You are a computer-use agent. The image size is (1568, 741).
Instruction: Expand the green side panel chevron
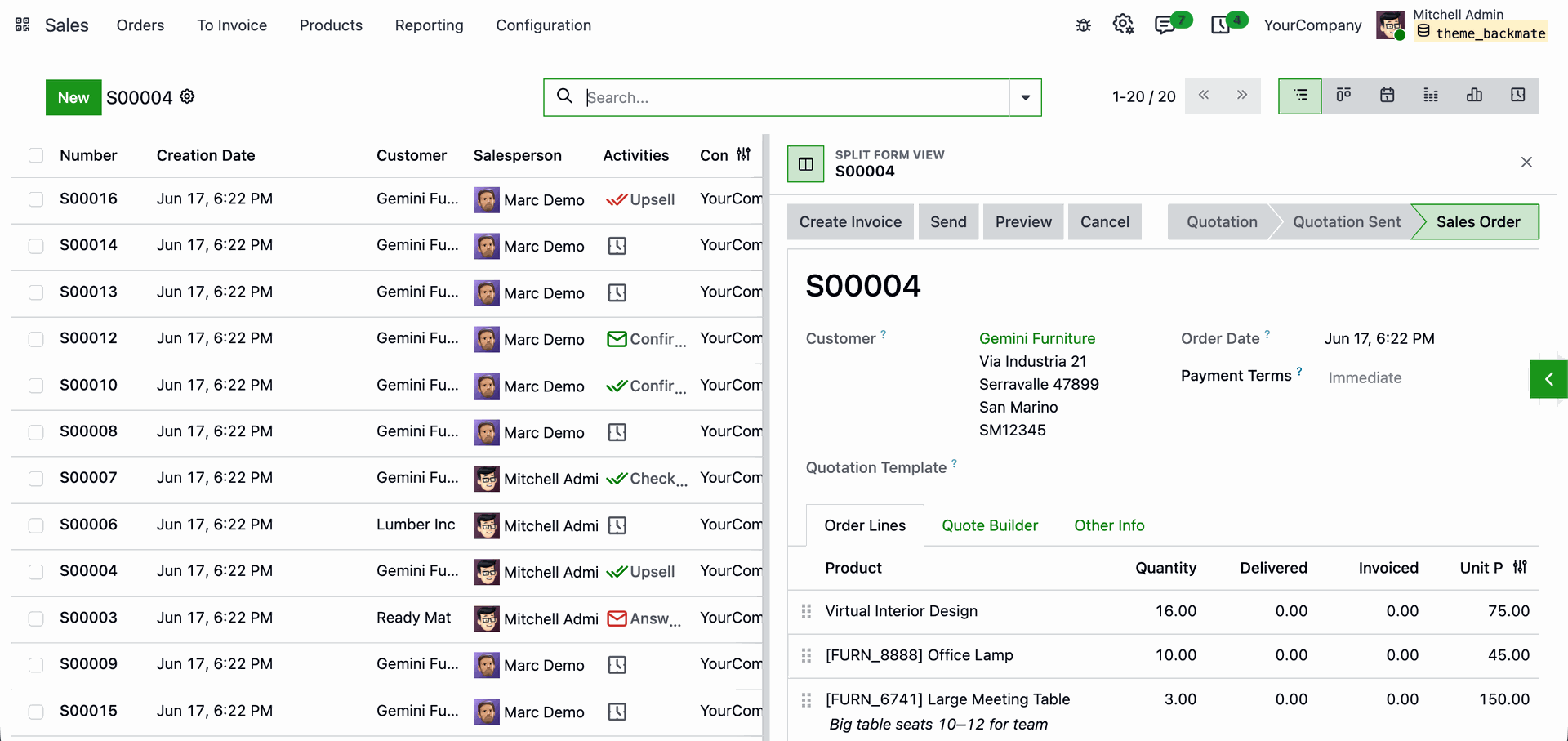point(1548,378)
